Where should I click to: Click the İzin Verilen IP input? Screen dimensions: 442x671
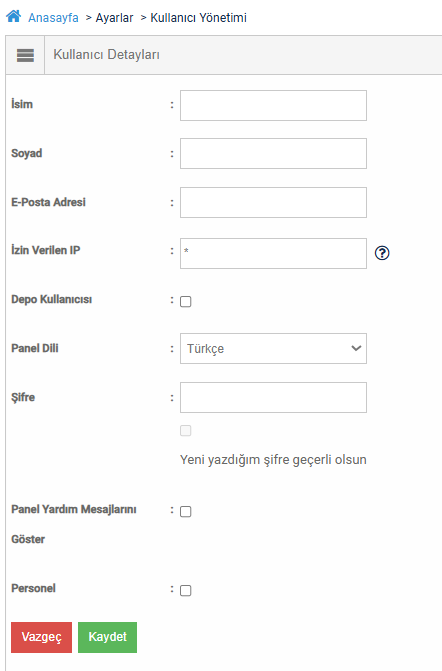coord(273,253)
